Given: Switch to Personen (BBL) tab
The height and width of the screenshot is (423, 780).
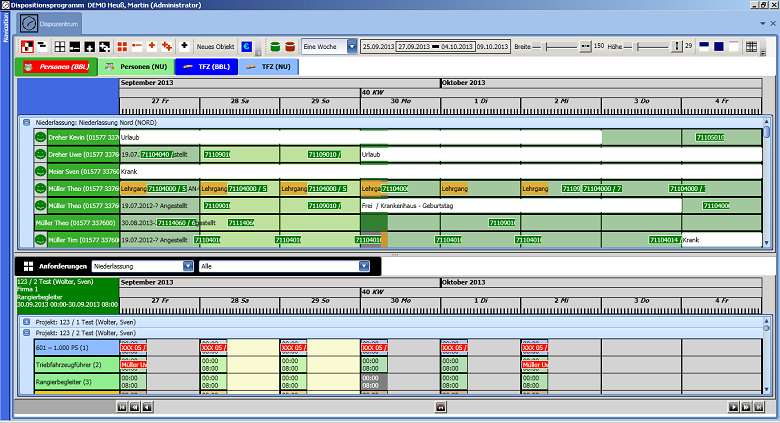Looking at the screenshot, I should coord(56,67).
